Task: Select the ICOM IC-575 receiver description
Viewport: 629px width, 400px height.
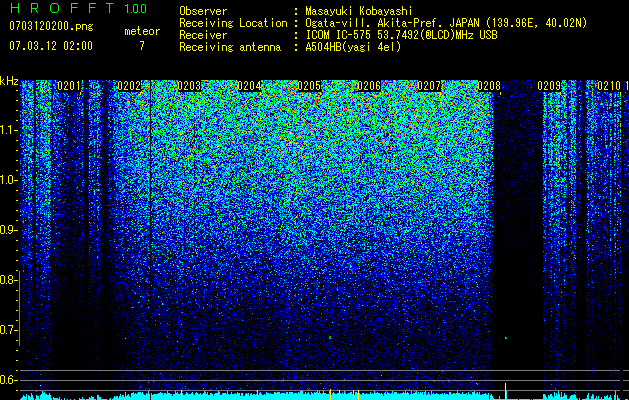Action: (401, 35)
